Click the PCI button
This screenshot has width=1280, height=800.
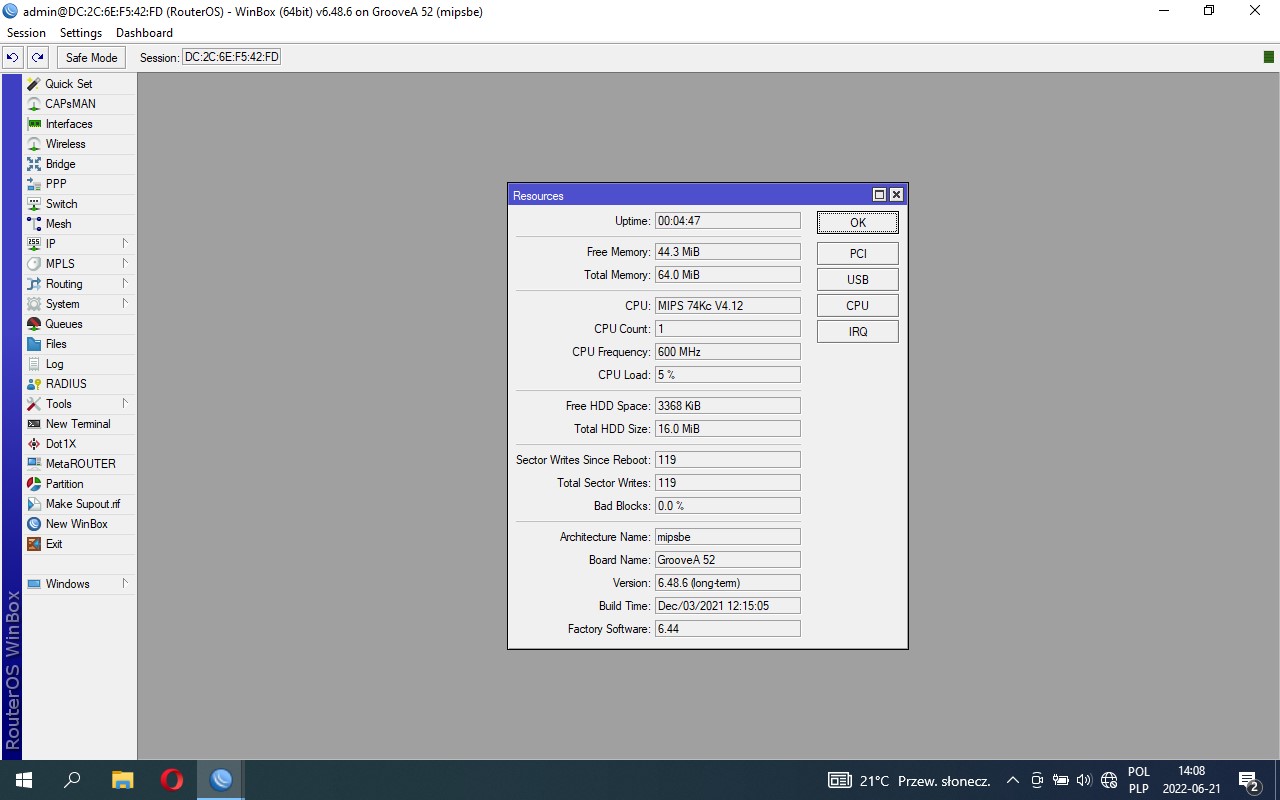[x=858, y=254]
